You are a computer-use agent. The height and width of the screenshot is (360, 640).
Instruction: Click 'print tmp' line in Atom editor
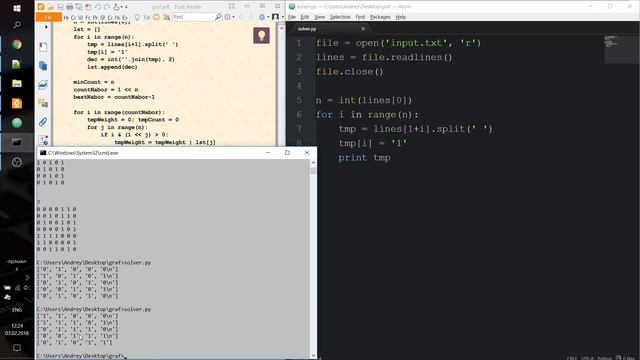[x=364, y=158]
